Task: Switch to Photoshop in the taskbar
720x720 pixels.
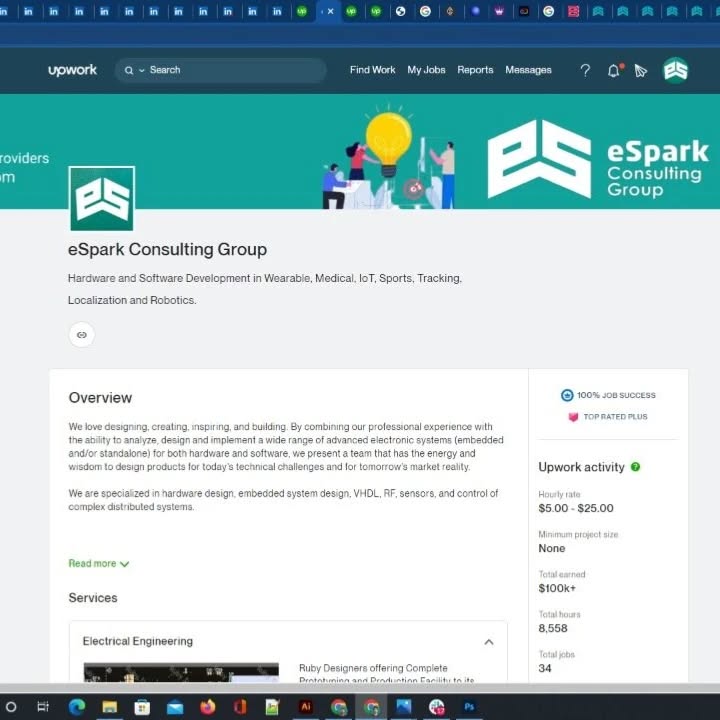Action: (469, 707)
